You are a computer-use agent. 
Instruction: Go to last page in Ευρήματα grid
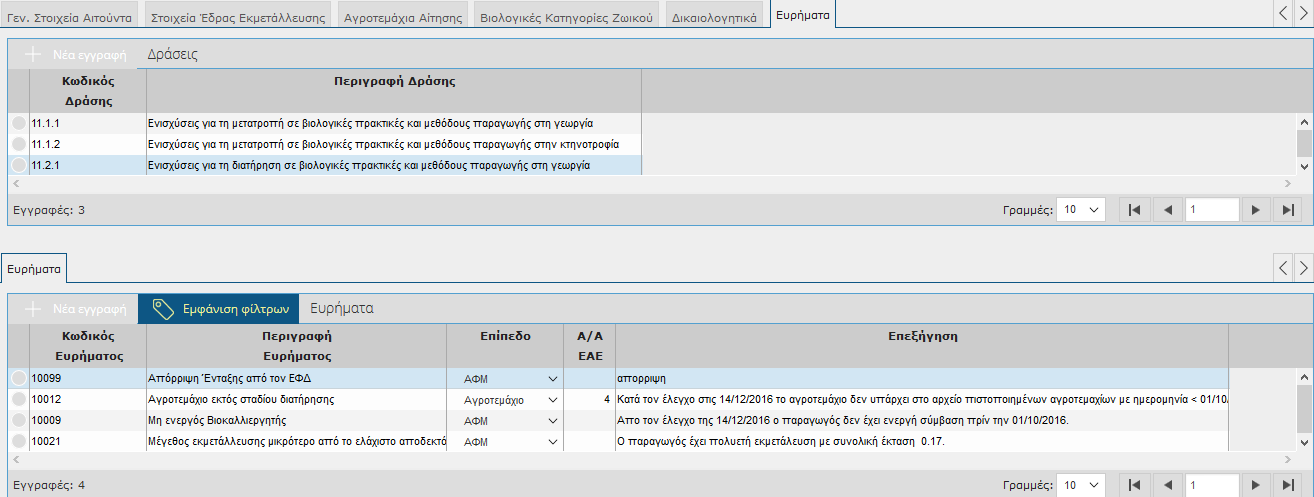pyautogui.click(x=1288, y=484)
